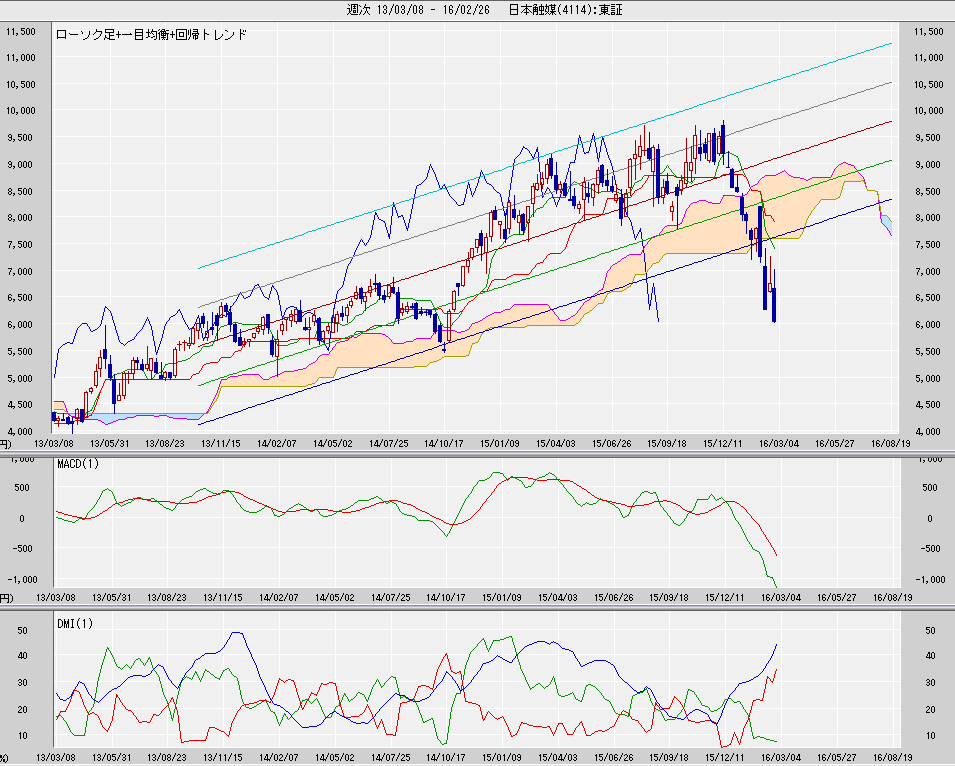This screenshot has width=955, height=766.
Task: Select the ローソク足+一目均衡+回帰トレンド chart label
Action: point(152,34)
